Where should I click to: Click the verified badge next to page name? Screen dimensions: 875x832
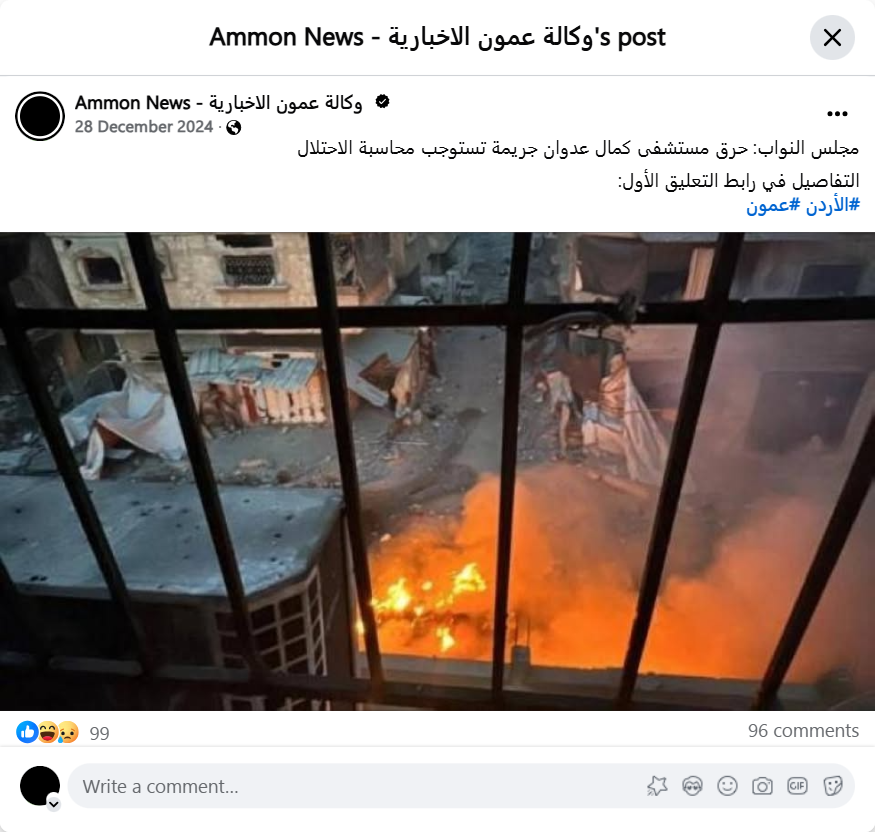click(382, 102)
